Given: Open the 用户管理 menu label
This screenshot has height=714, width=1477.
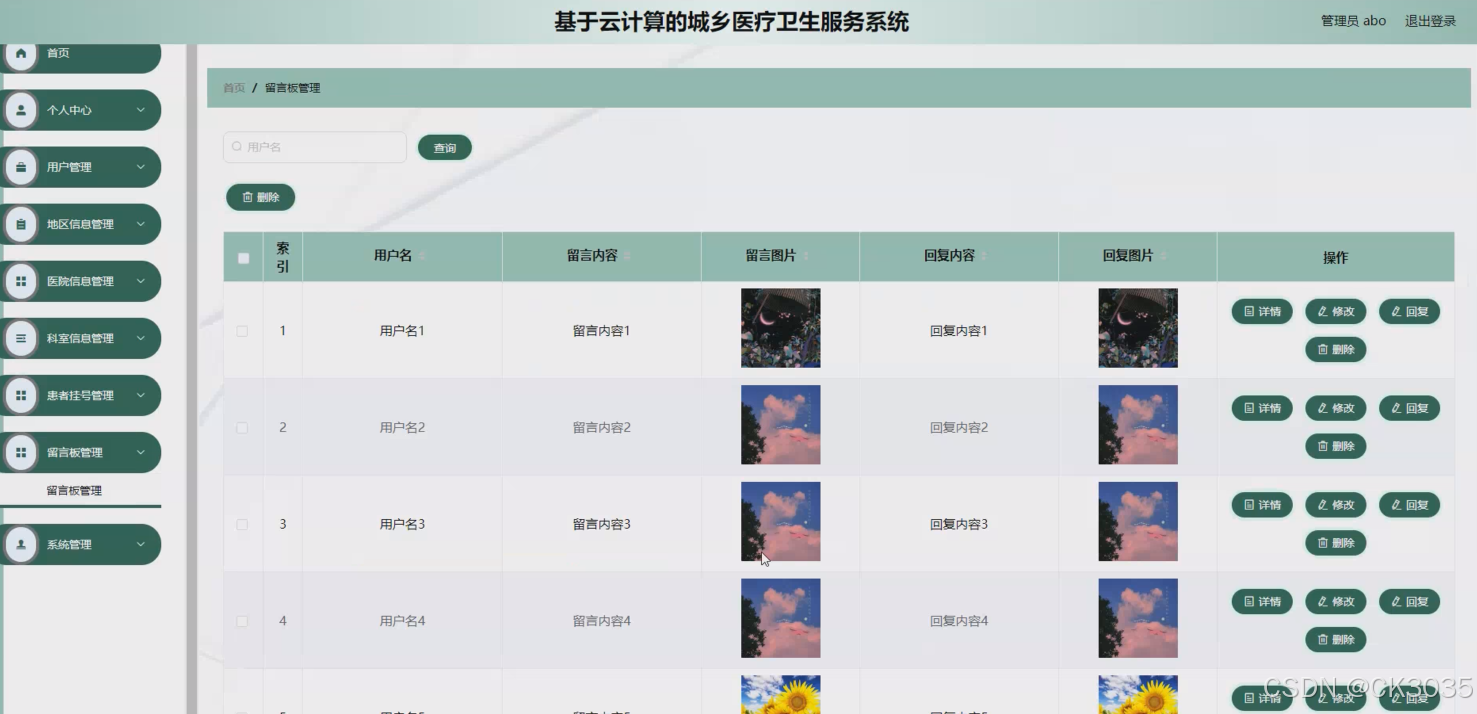Looking at the screenshot, I should click(69, 167).
